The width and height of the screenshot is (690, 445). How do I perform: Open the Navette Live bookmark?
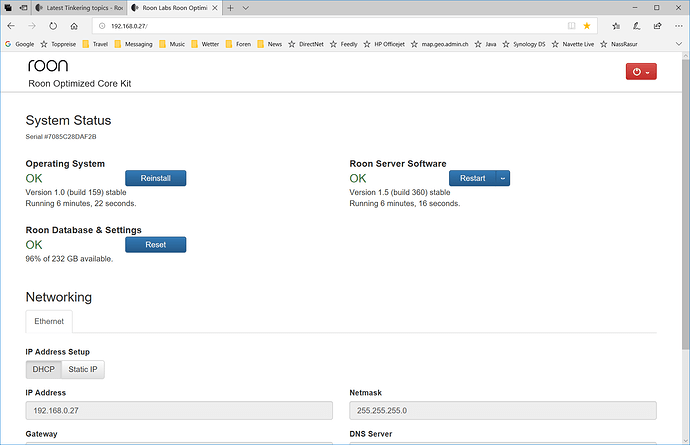573,44
